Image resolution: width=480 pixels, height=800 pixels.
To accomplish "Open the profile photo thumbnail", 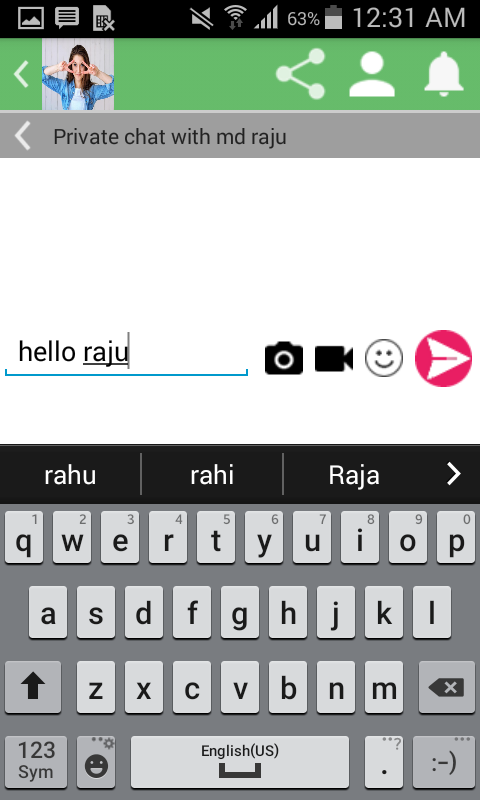I will pyautogui.click(x=78, y=74).
